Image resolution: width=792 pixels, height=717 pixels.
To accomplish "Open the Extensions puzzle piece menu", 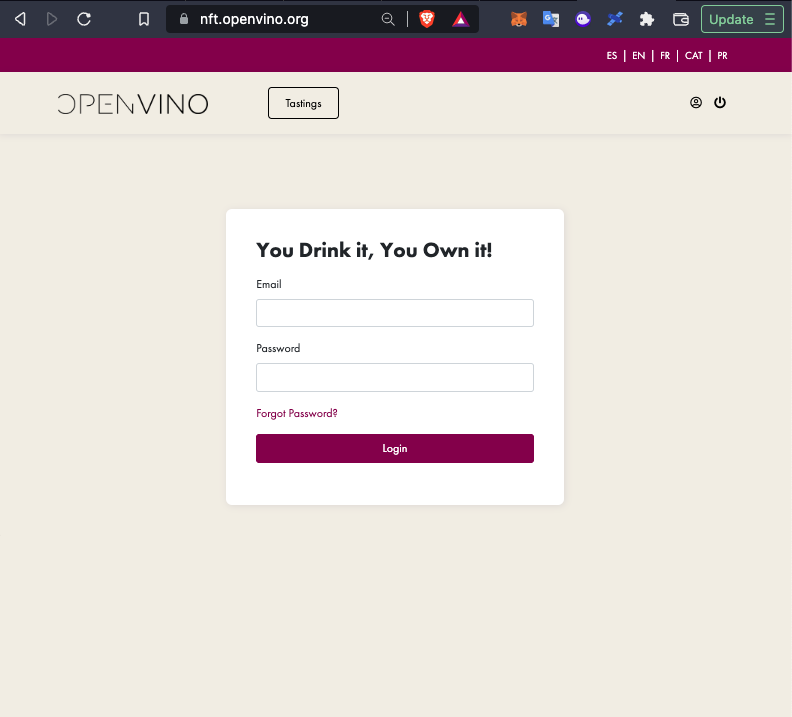I will pyautogui.click(x=647, y=19).
